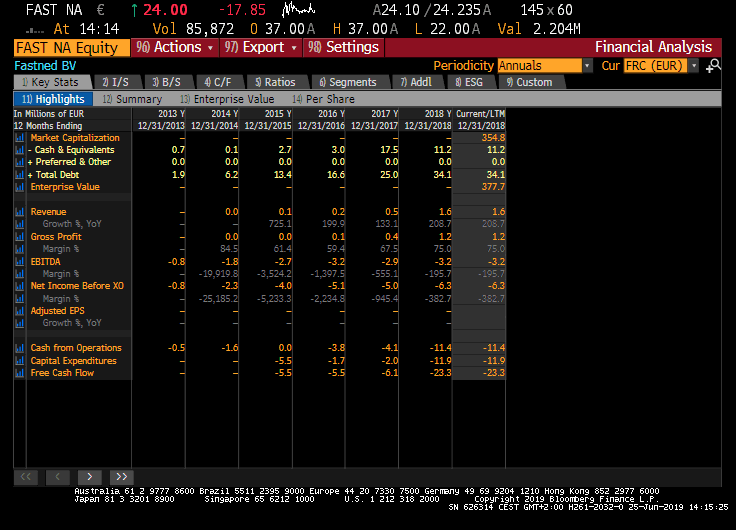
Task: Click the Adjusted EPS row label
Action: 57,311
